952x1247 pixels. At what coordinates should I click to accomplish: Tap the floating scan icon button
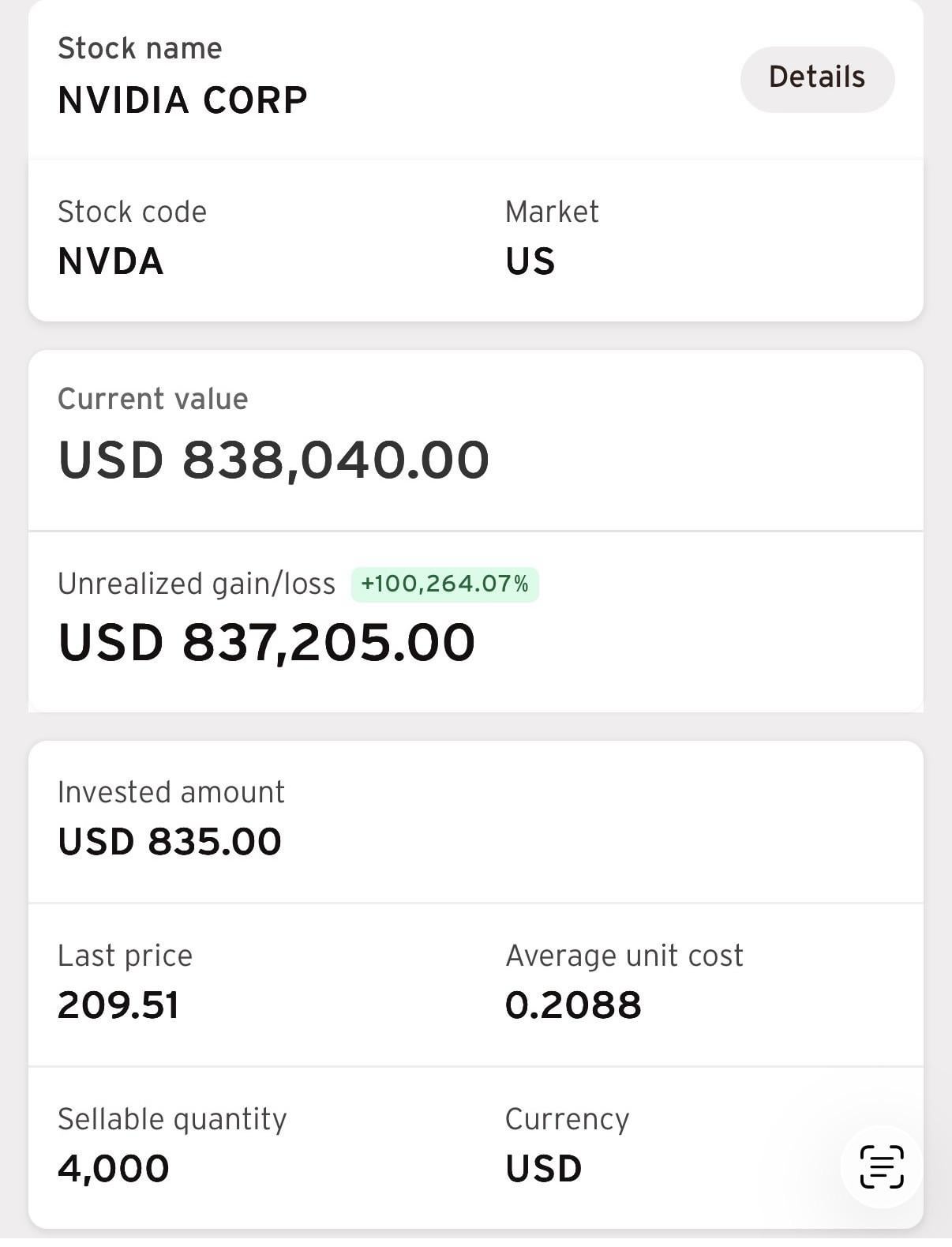(881, 1166)
